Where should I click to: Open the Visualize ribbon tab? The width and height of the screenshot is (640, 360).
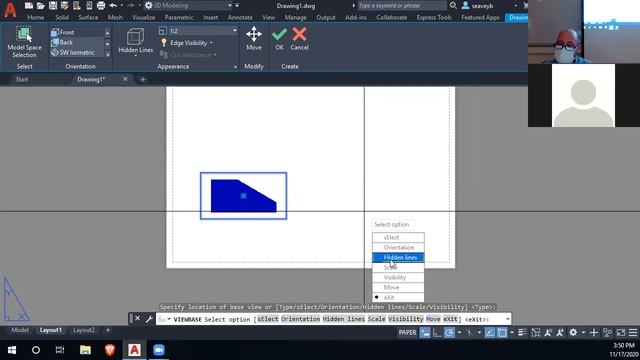[x=144, y=18]
